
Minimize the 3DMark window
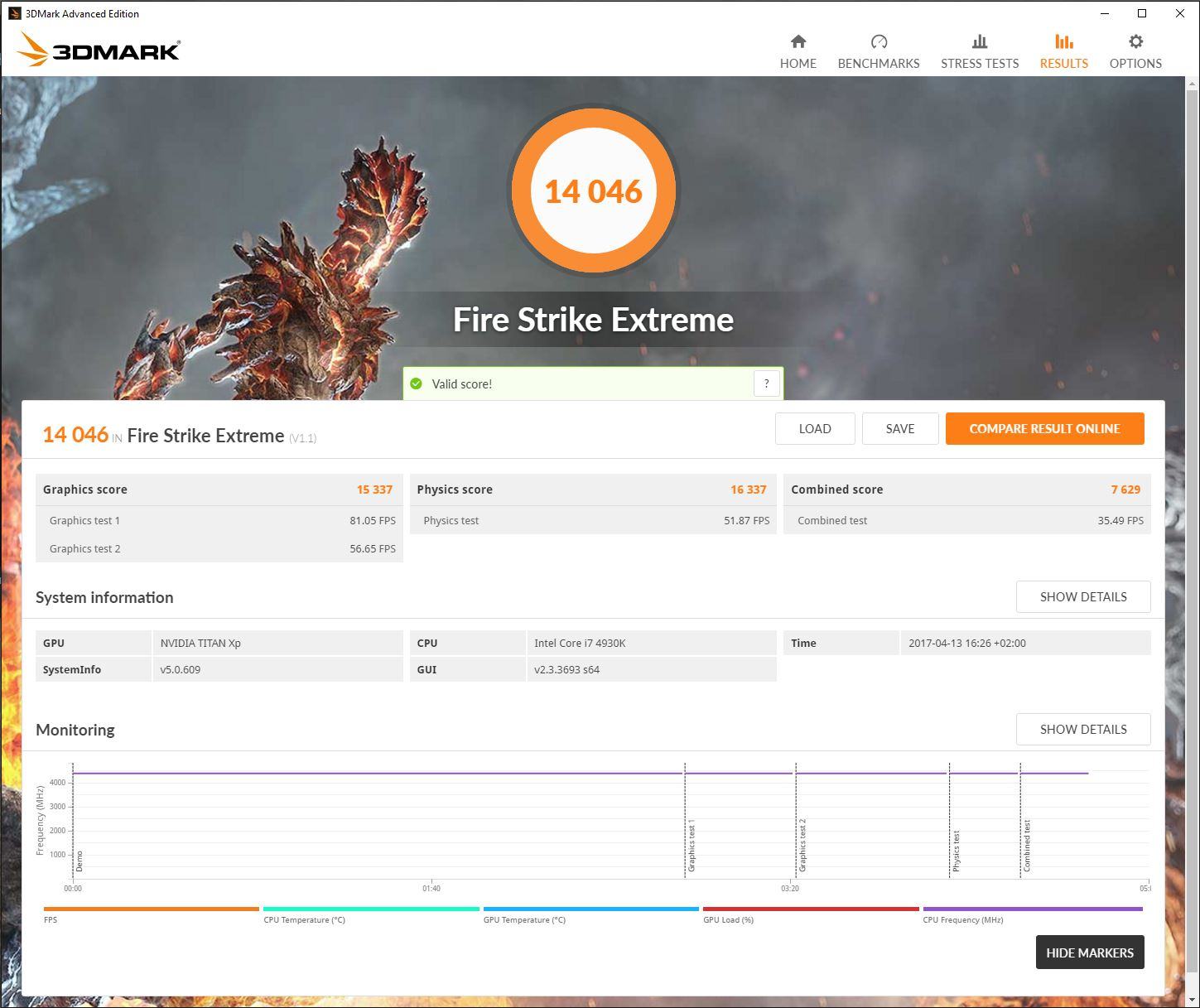coord(1105,13)
